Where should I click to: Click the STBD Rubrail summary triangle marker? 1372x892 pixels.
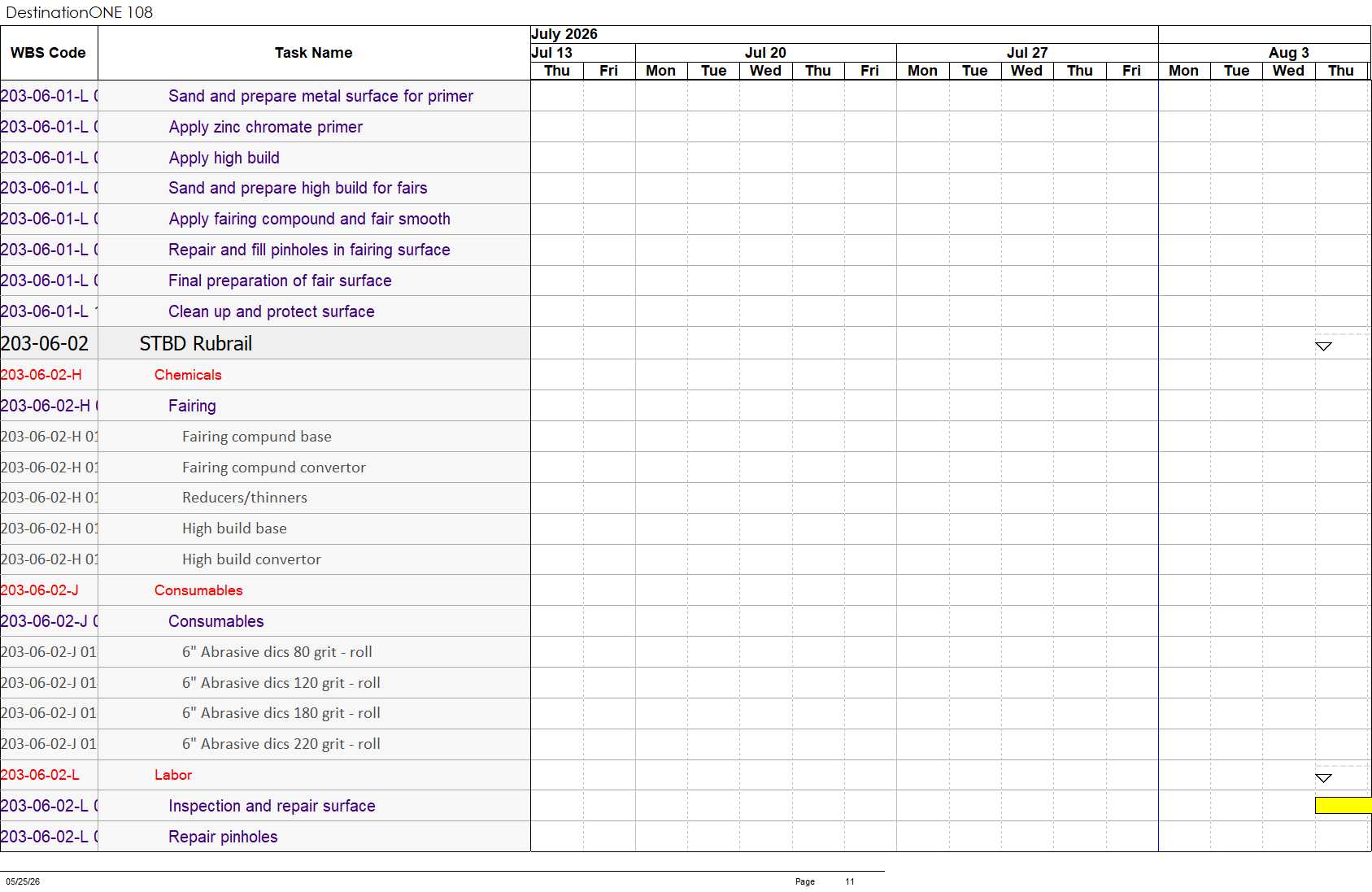tap(1323, 346)
